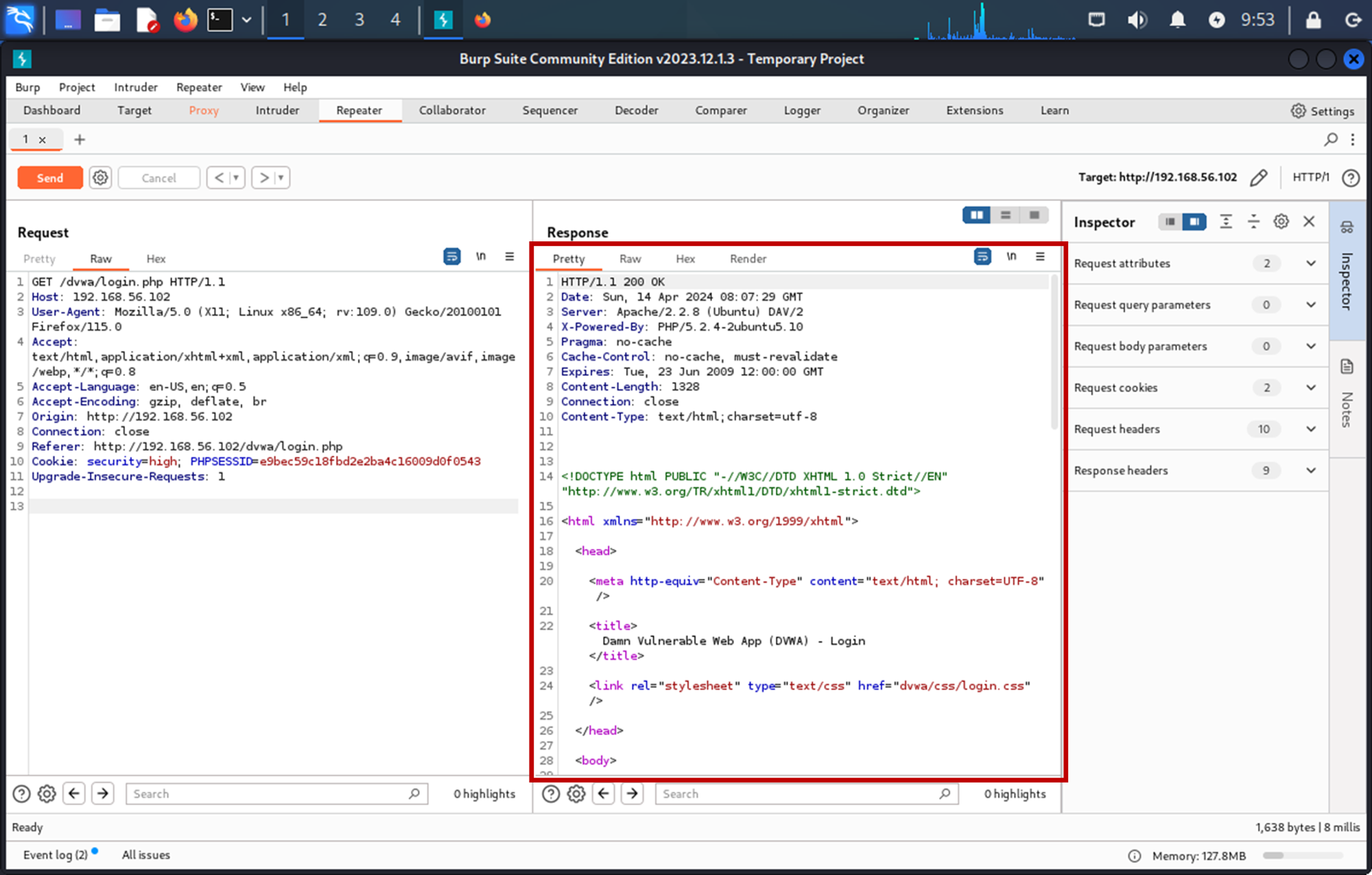
Task: Open the Burp menu
Action: coord(27,87)
